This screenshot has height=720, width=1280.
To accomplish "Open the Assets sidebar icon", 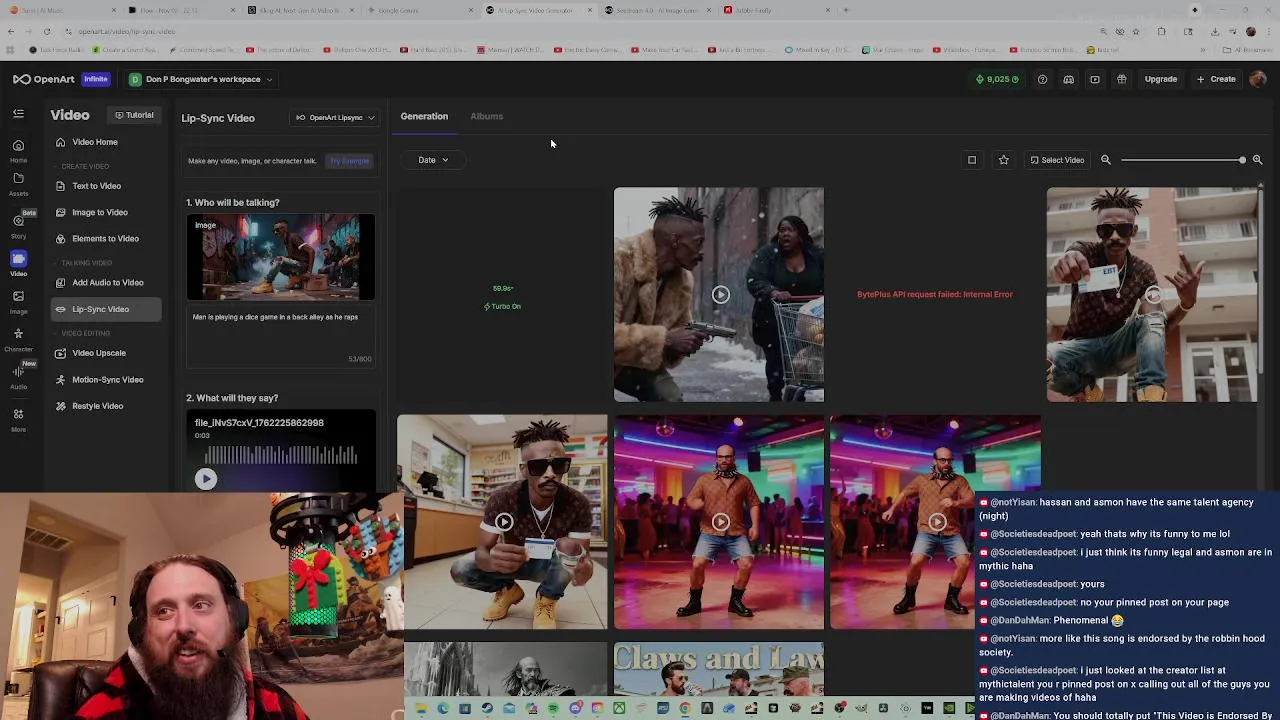I will (x=18, y=184).
